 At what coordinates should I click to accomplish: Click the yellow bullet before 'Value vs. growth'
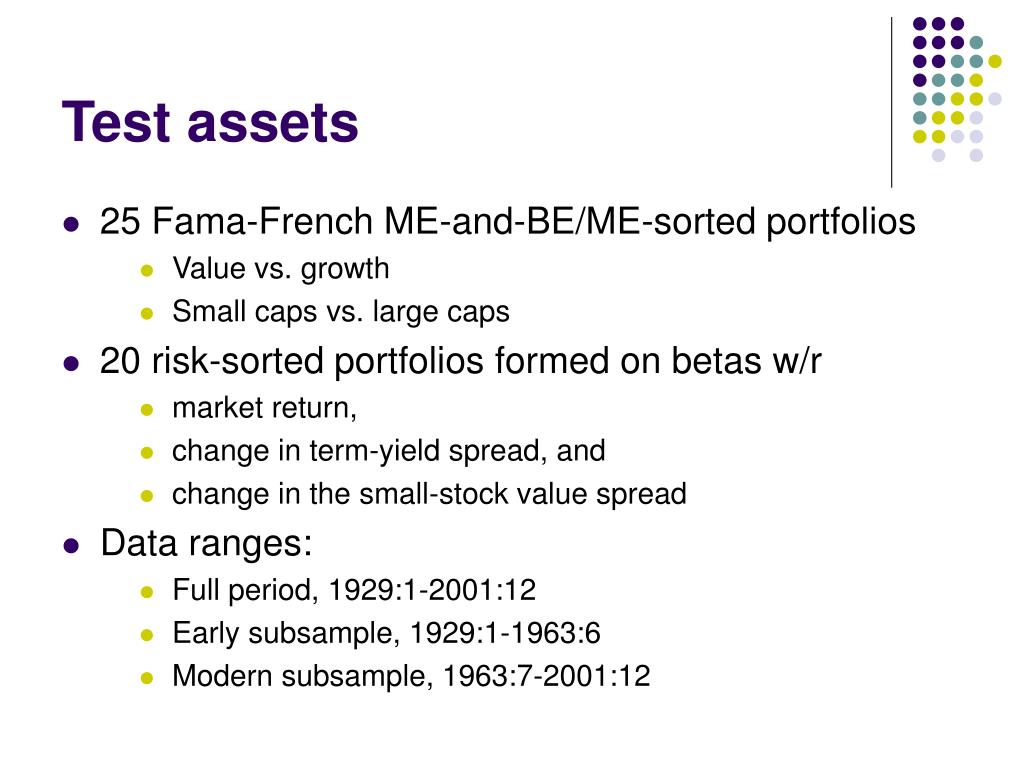(147, 270)
